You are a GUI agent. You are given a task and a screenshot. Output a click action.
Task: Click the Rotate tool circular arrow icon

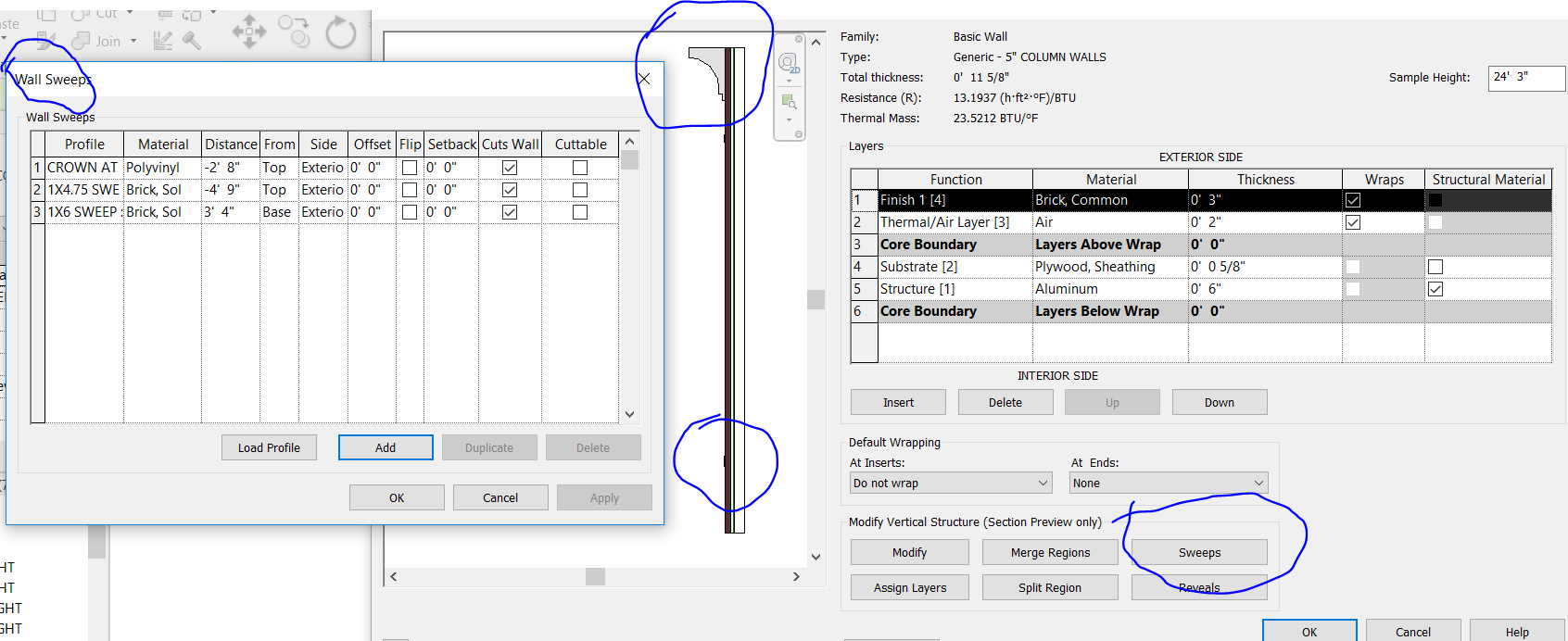pyautogui.click(x=340, y=32)
